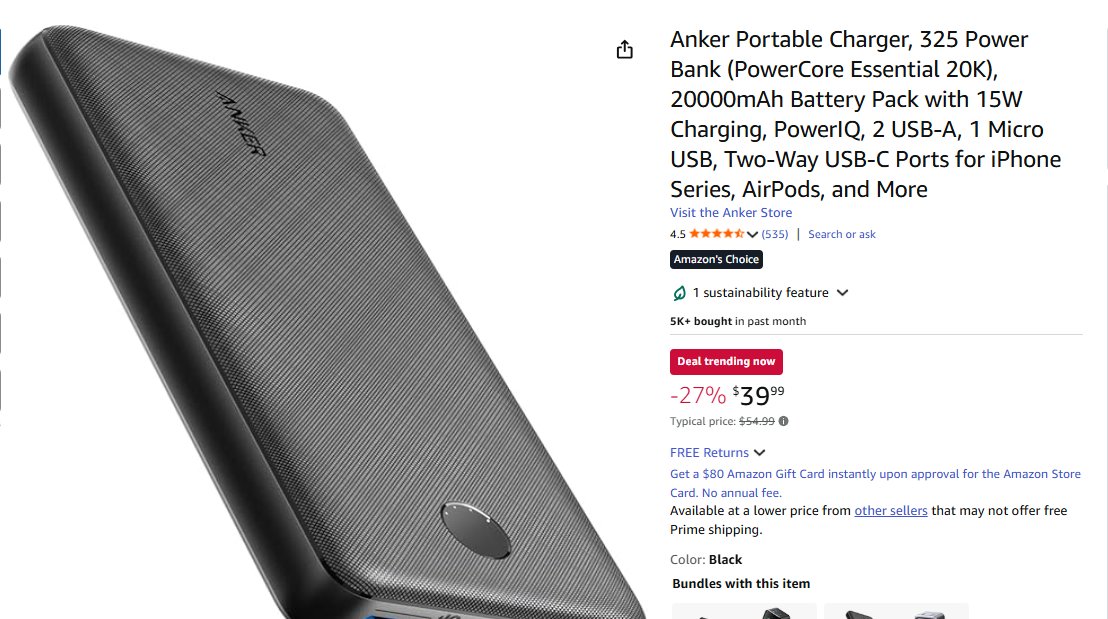The height and width of the screenshot is (619, 1108).
Task: Expand the sustainability feature chevron
Action: tap(842, 293)
